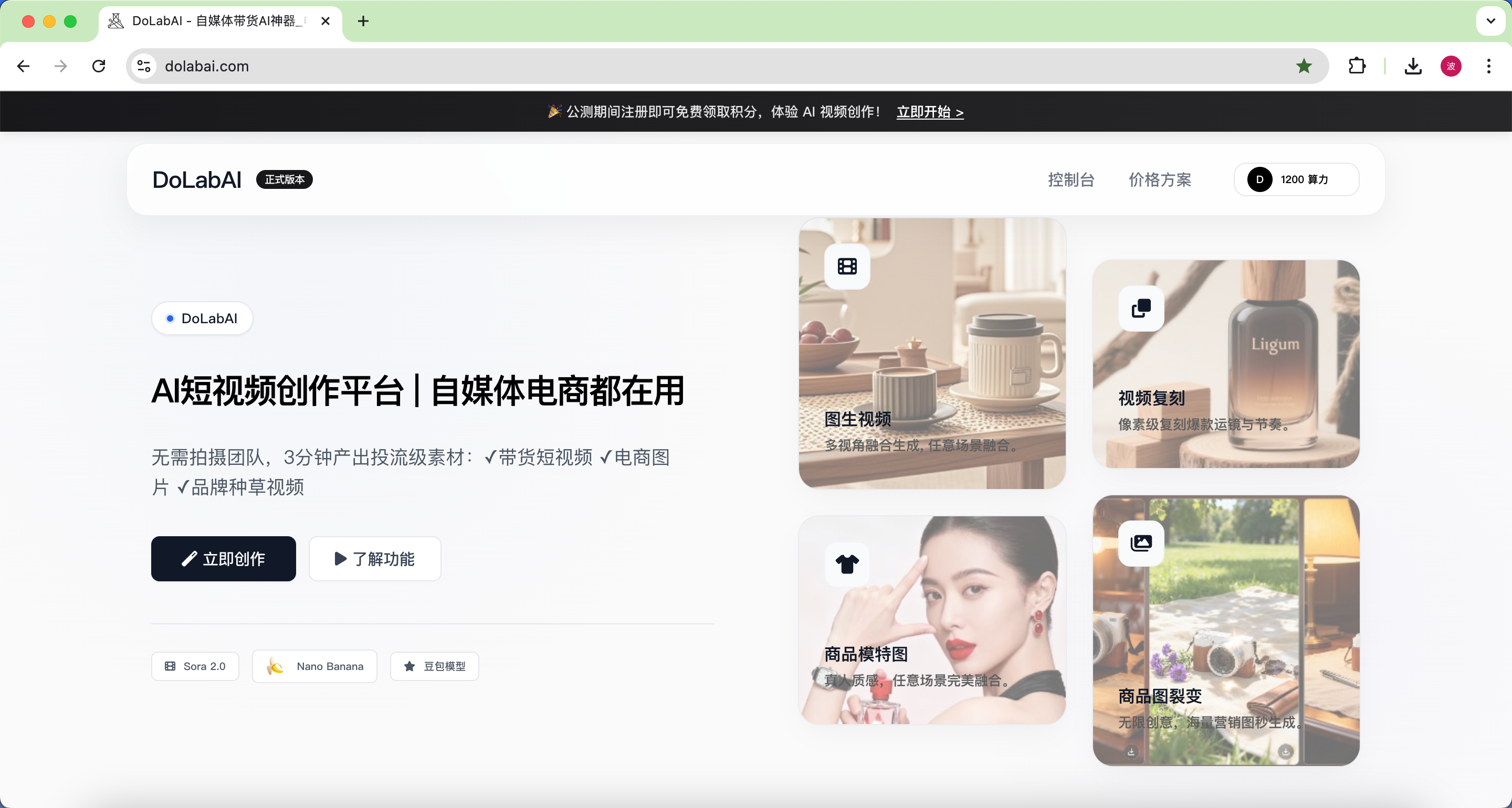Open the Chrome downloads icon
The image size is (1512, 808).
click(x=1413, y=66)
